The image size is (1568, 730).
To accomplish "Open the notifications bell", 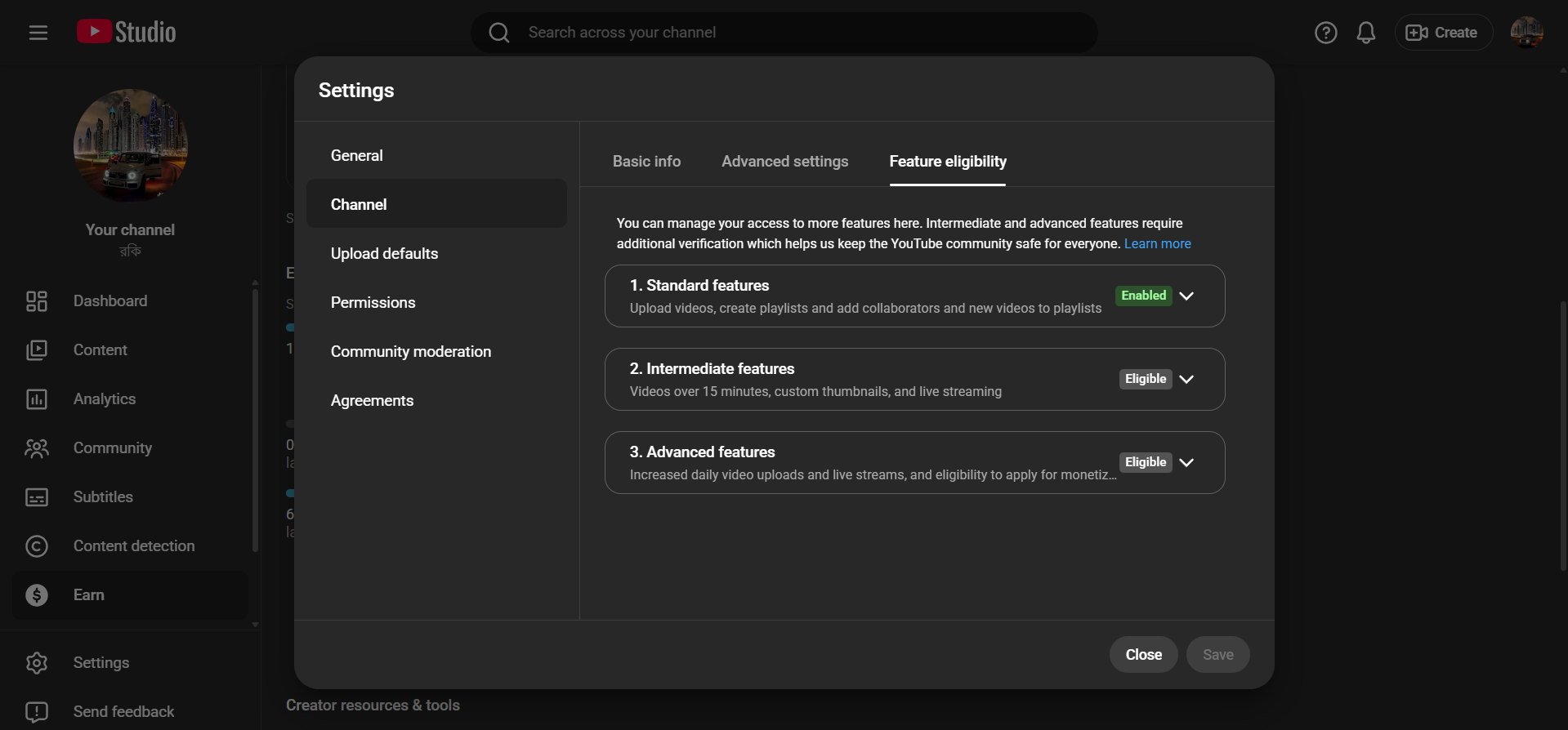I will coord(1365,33).
